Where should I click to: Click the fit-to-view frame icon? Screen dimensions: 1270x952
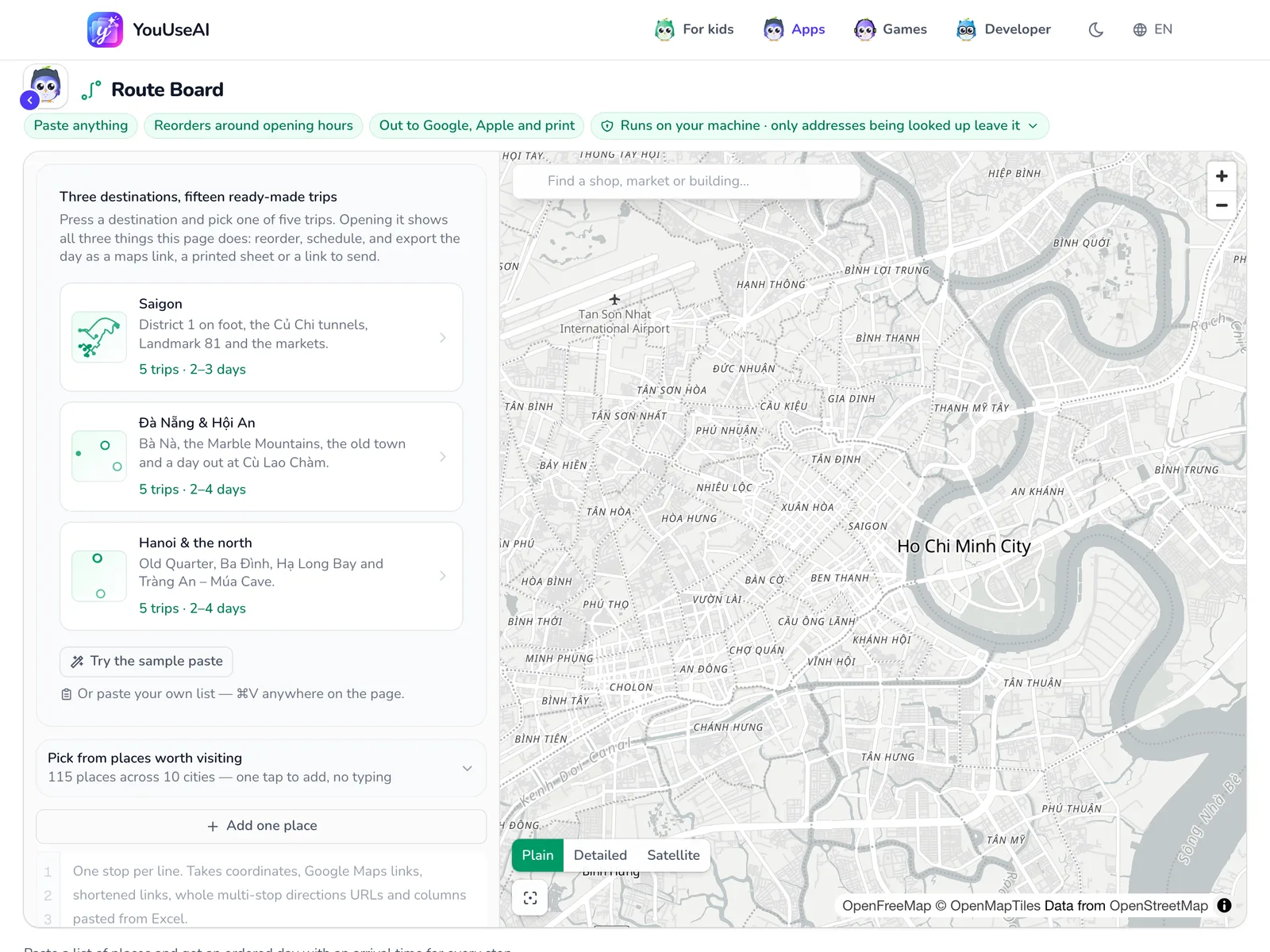530,898
